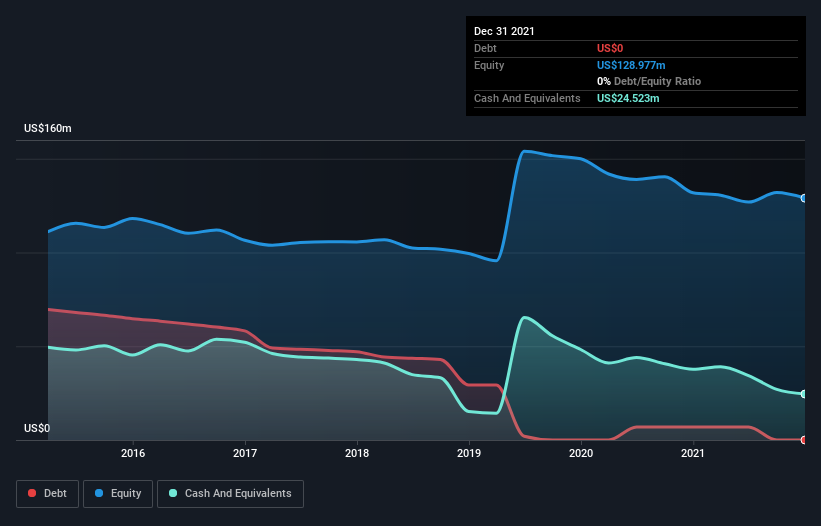Screen dimensions: 821x526
Task: Click the 2021 x-axis label
Action: pyautogui.click(x=693, y=453)
